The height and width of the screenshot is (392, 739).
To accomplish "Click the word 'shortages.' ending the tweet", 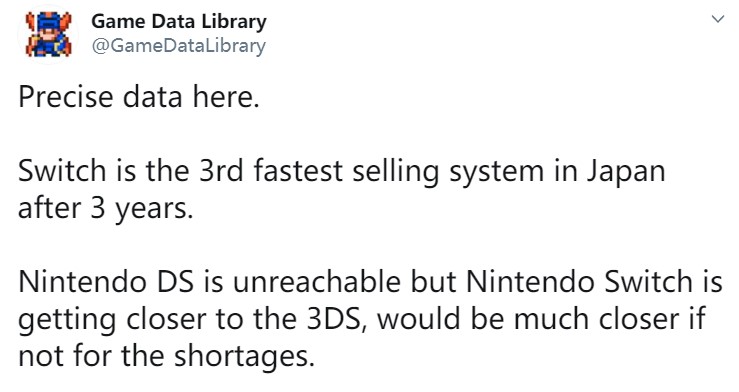I will point(244,357).
